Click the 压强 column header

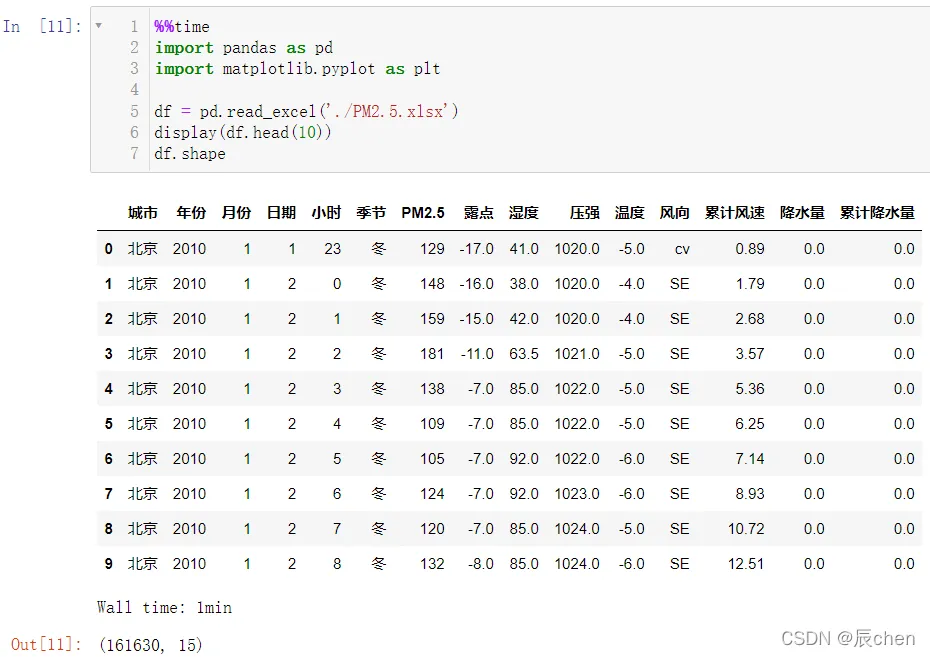pos(584,213)
